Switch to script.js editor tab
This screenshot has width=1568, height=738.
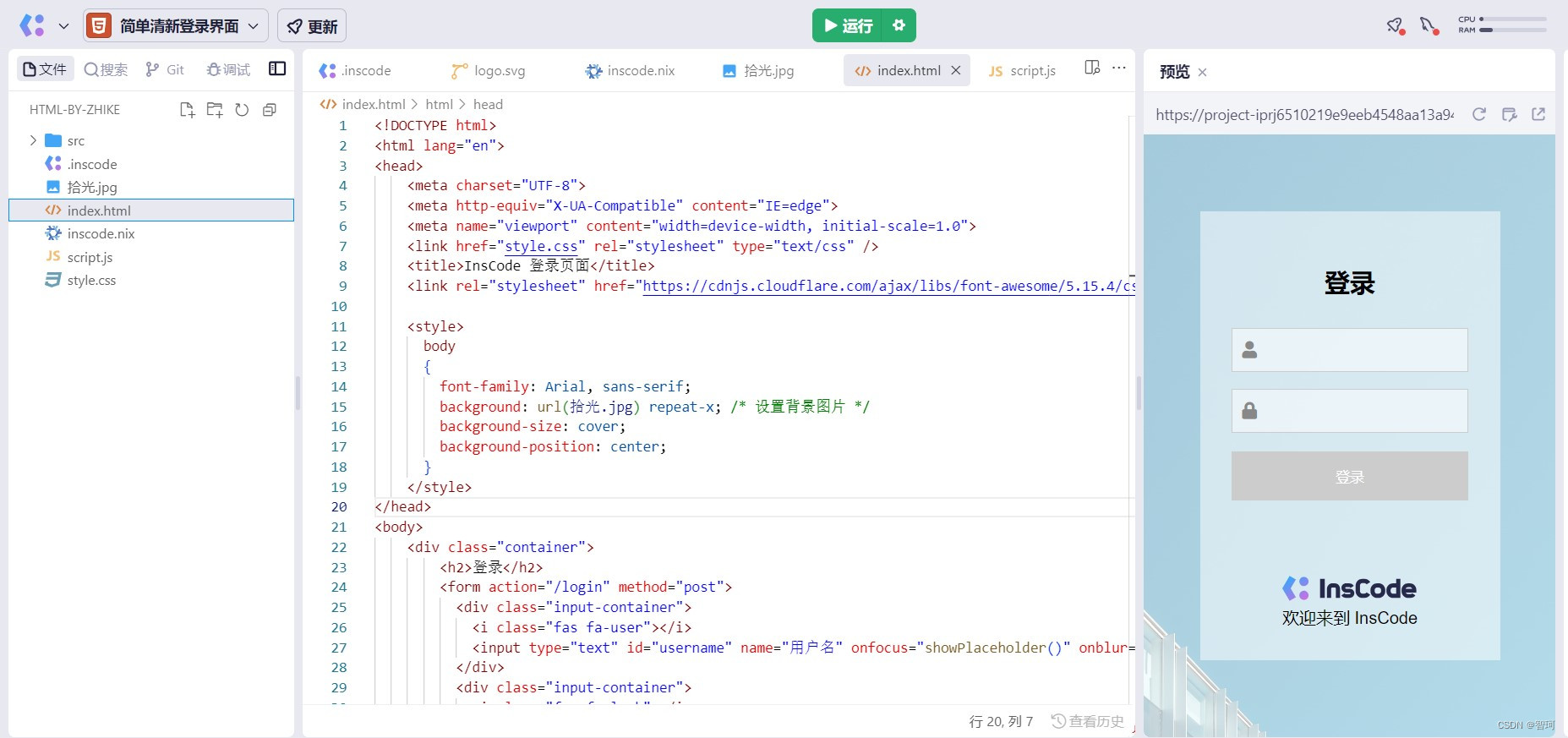[x=1023, y=70]
